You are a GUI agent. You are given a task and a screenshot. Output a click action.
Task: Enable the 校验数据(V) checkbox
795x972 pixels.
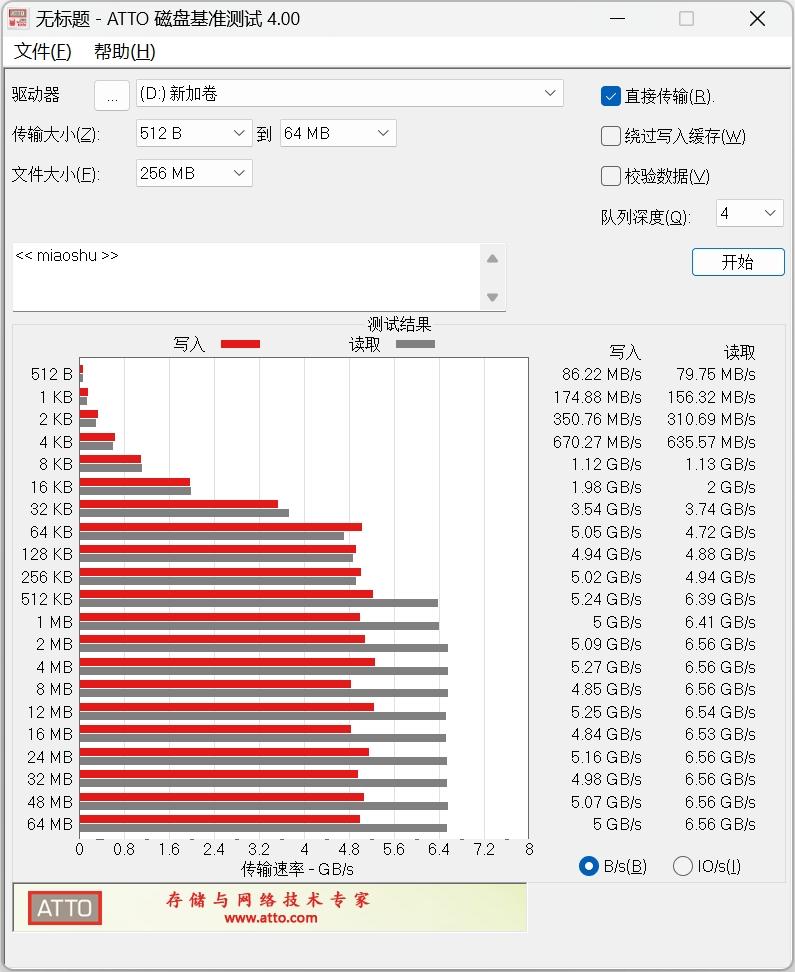(611, 176)
